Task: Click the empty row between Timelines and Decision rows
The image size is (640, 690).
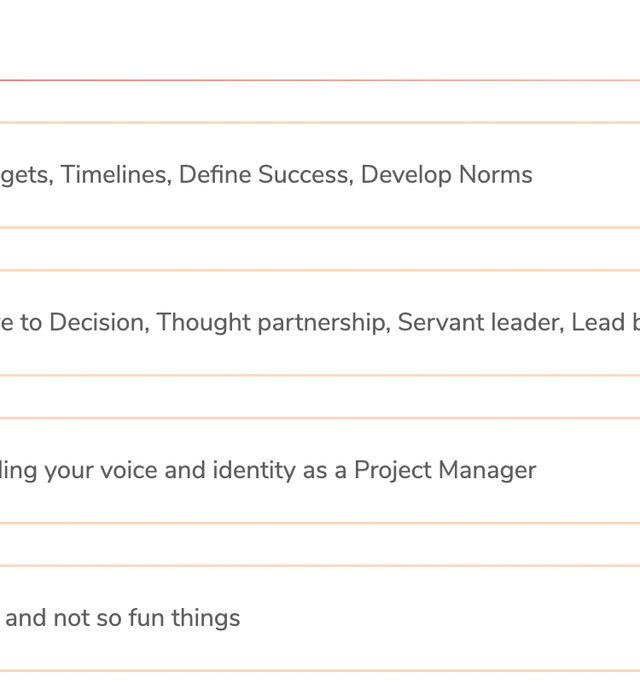Action: [320, 249]
